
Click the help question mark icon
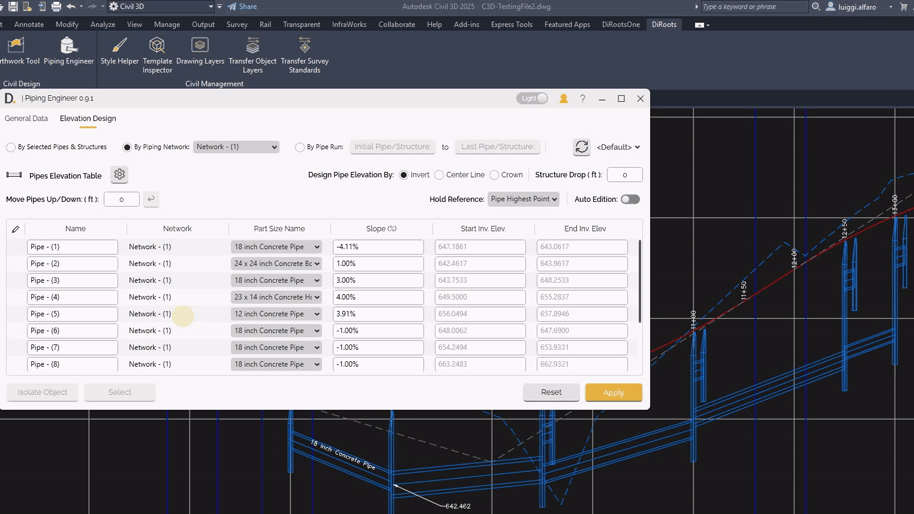point(582,99)
